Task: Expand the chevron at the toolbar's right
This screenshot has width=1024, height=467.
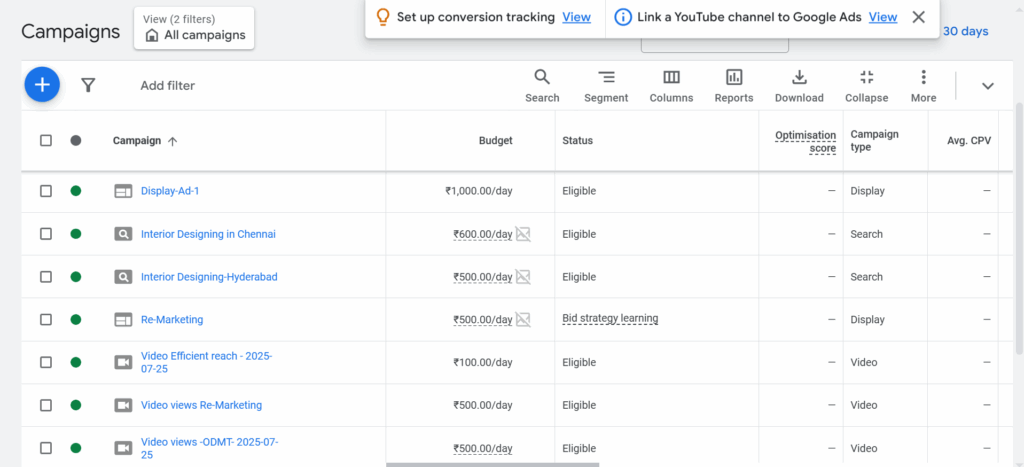Action: click(987, 86)
